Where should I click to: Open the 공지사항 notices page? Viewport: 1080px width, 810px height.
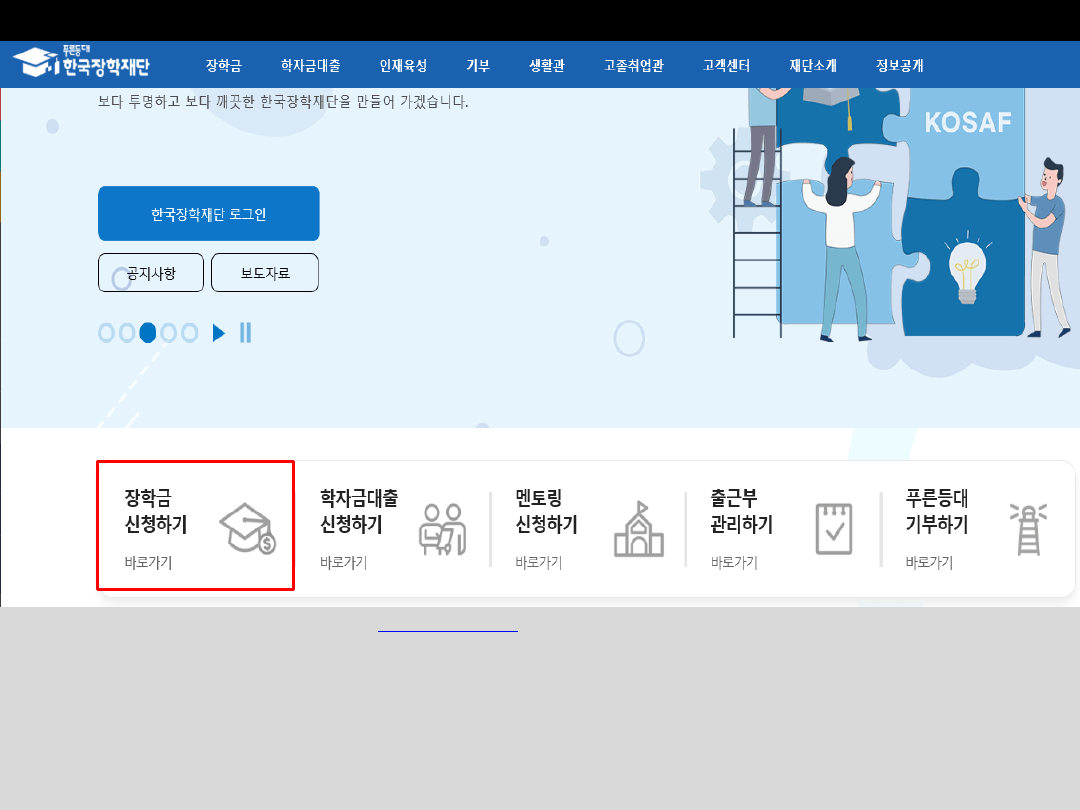(x=150, y=272)
